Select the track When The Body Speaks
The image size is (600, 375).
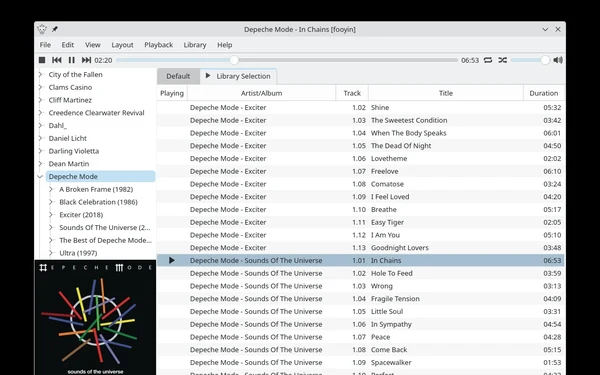(360, 133)
